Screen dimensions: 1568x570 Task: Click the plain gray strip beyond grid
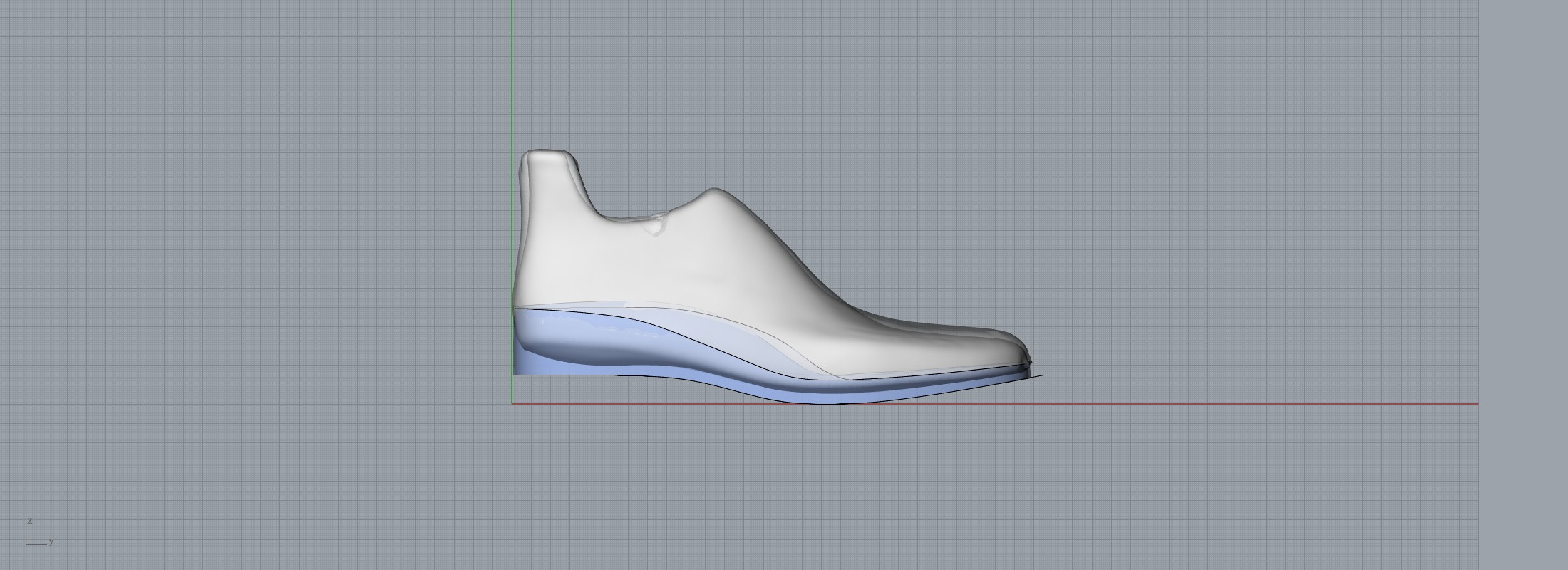1524,285
